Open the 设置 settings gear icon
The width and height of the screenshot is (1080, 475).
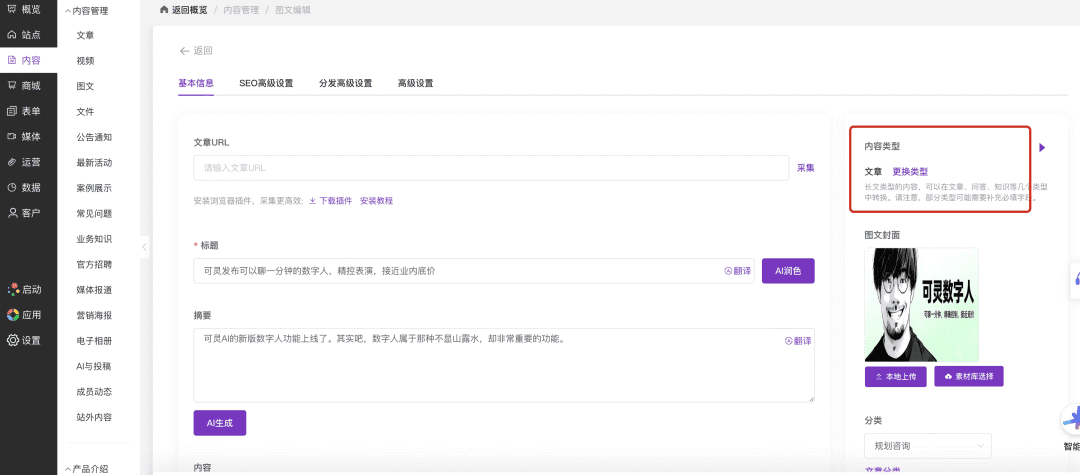(12, 340)
